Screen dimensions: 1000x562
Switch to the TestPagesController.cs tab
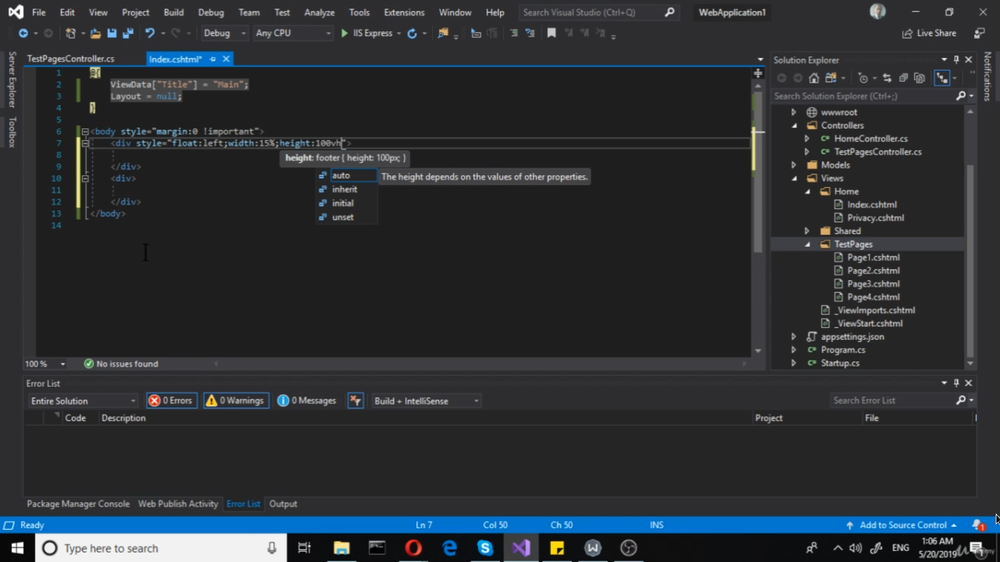click(70, 59)
